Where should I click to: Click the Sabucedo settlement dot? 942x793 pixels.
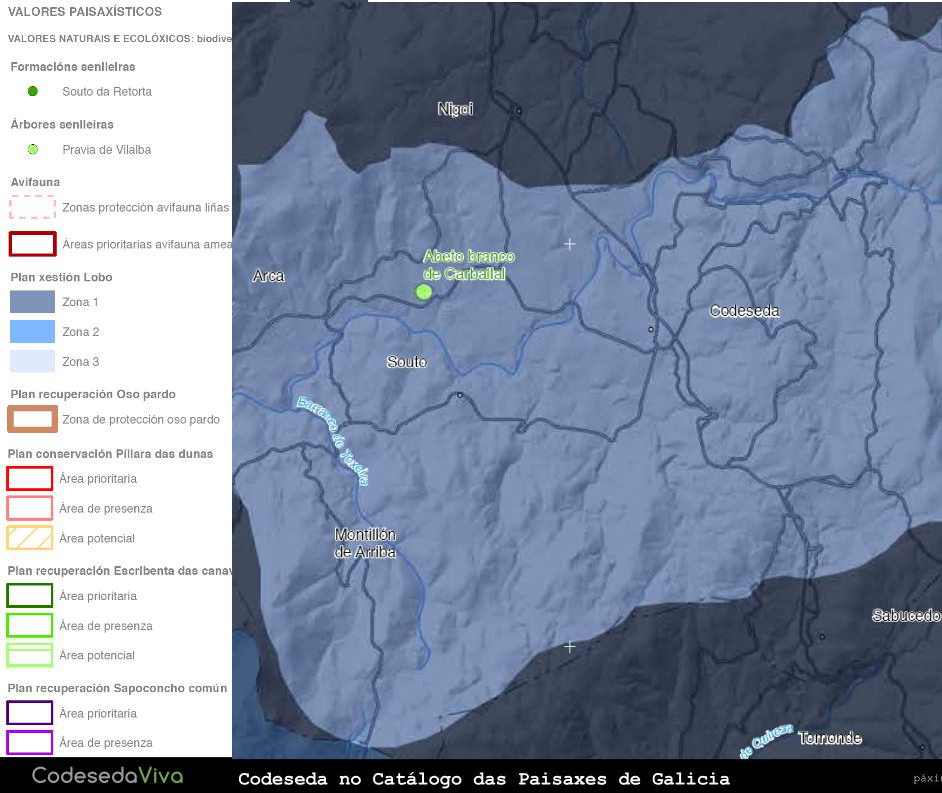point(822,636)
